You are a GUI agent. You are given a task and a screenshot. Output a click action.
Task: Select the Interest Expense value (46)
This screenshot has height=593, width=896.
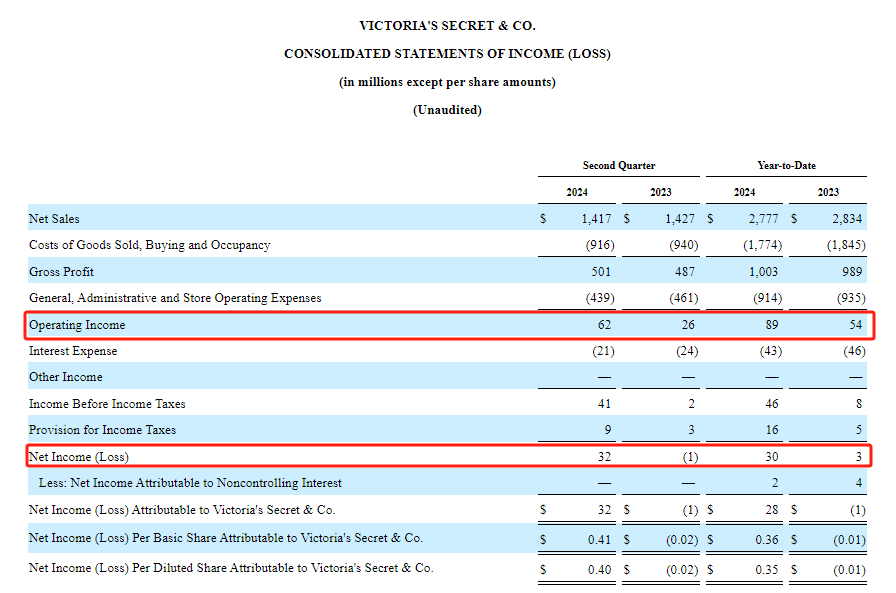coord(855,351)
